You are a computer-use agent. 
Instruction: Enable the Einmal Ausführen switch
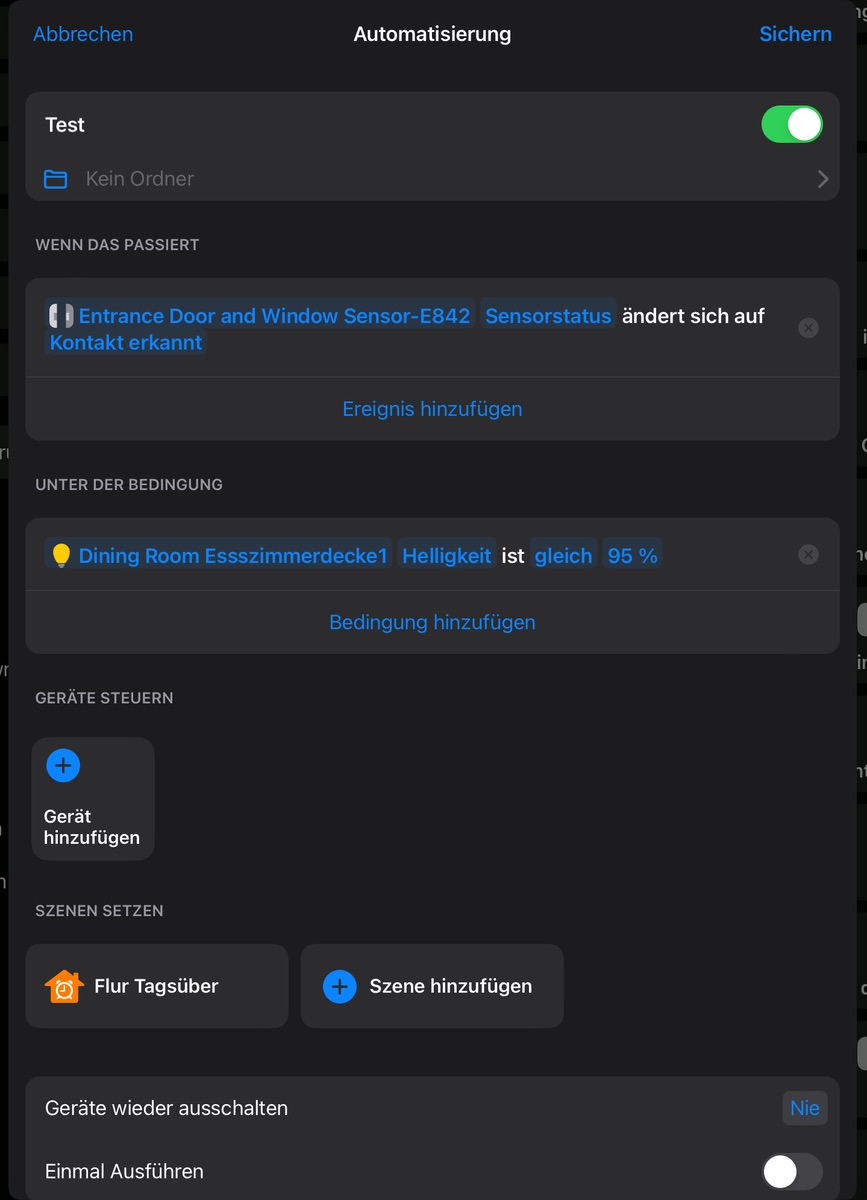click(791, 1171)
